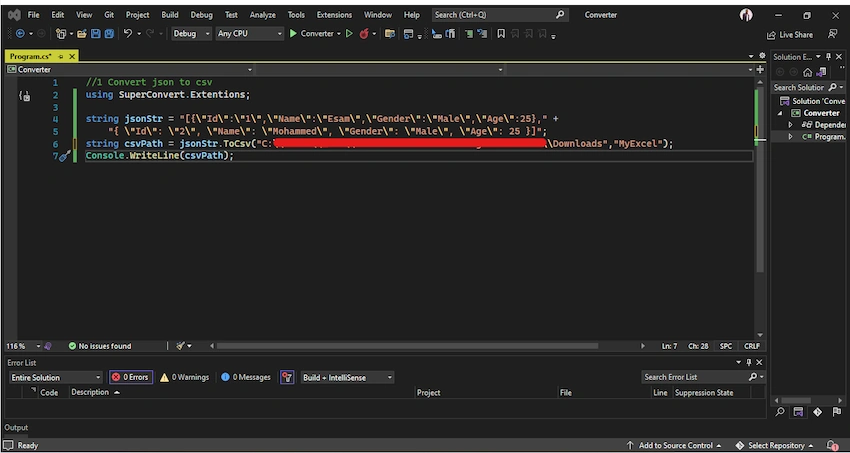Collapse the Converter project node in Solution Explorer
The image size is (850, 453).
click(780, 113)
